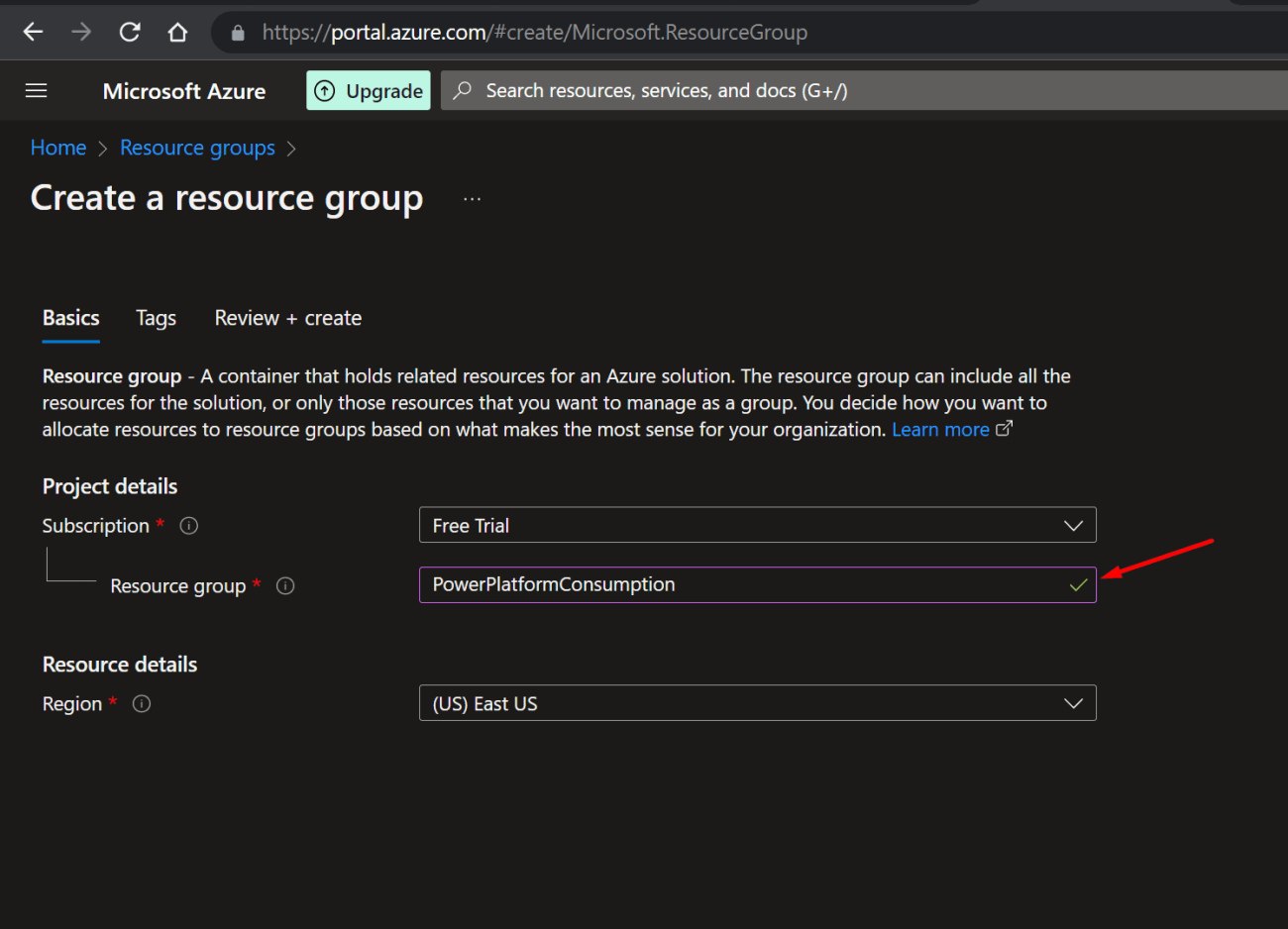Navigate home via browser home icon

pos(177,31)
